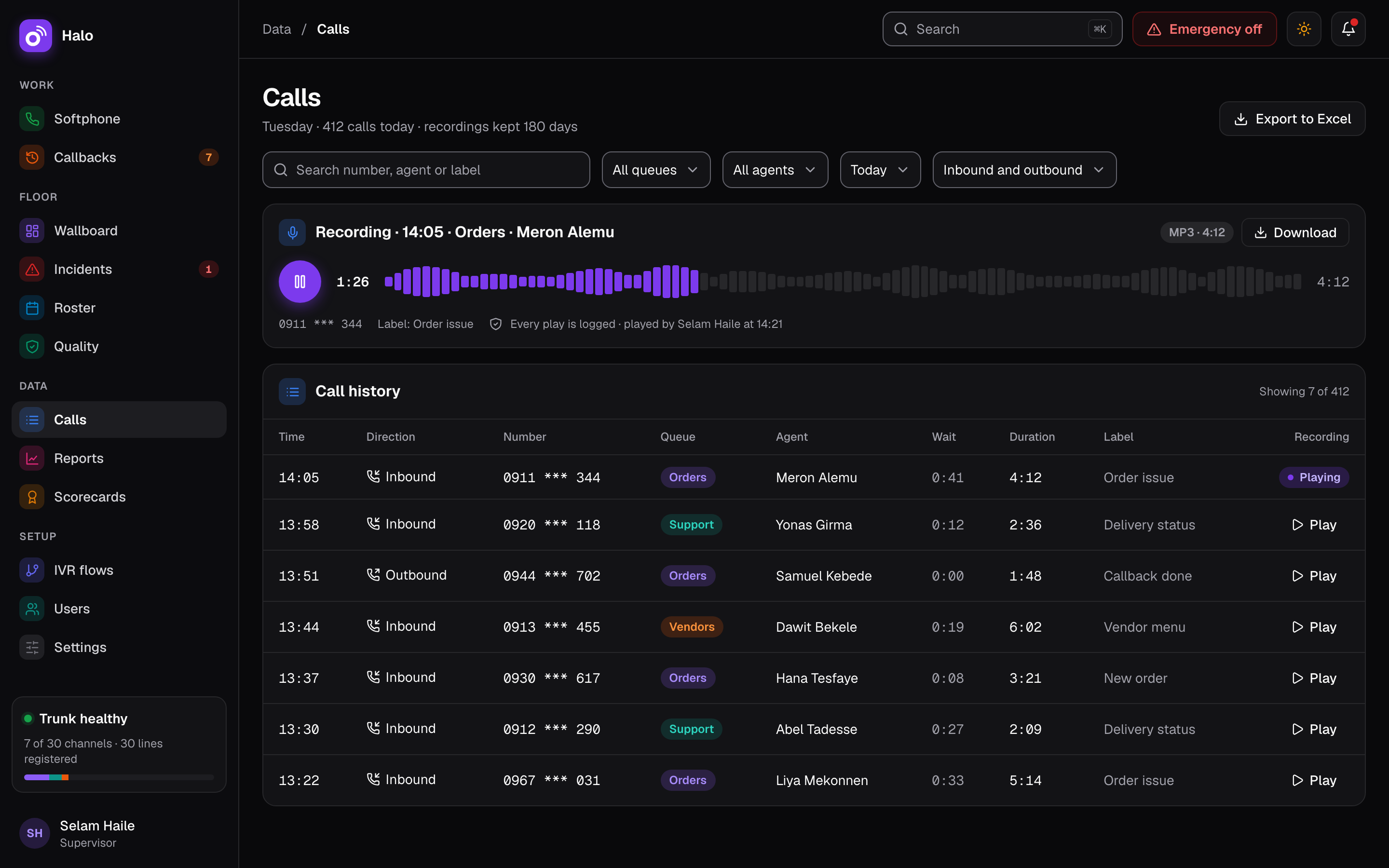The image size is (1389, 868).
Task: Open the notifications bell
Action: [1348, 29]
